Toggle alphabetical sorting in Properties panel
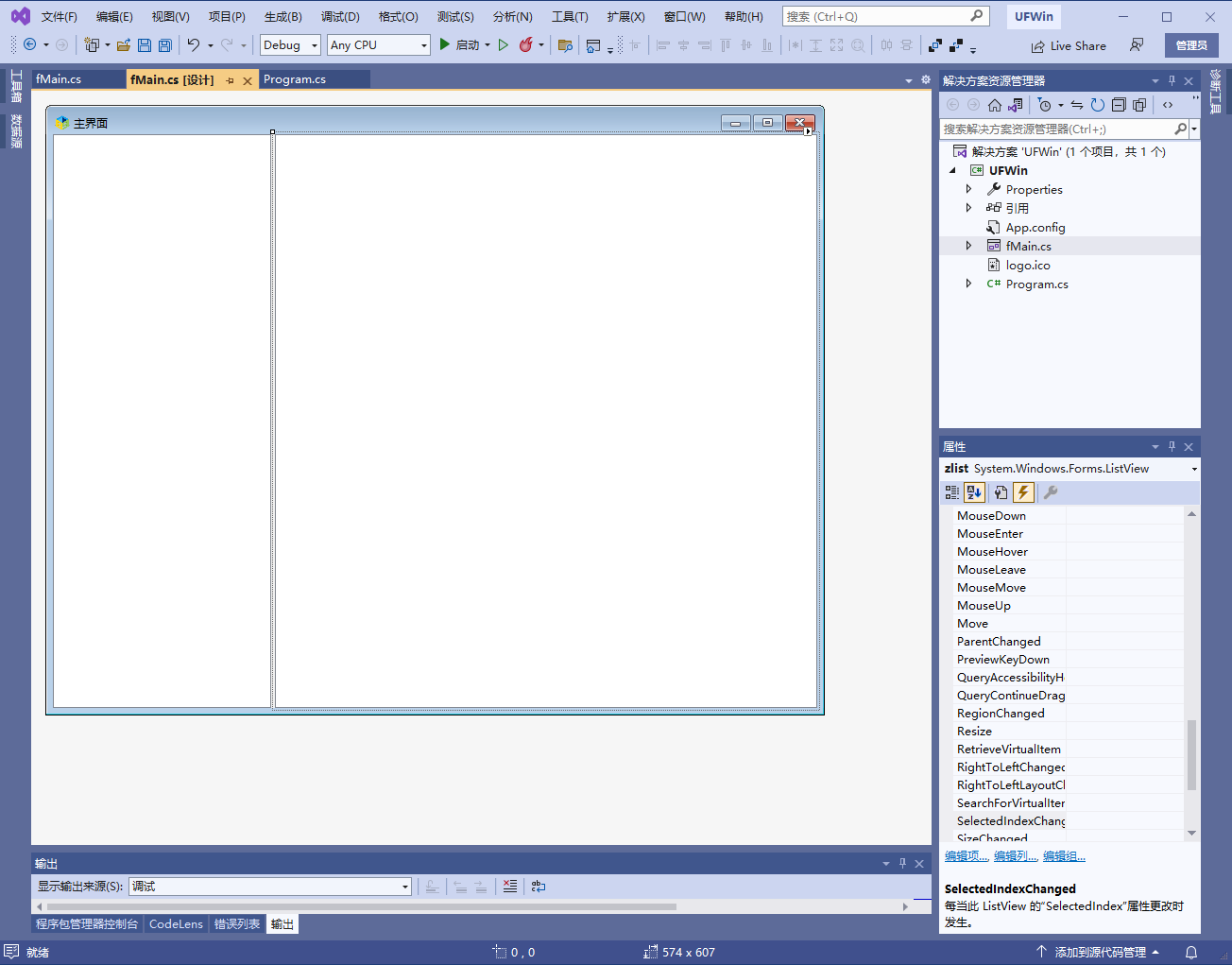The image size is (1232, 965). [x=974, y=492]
